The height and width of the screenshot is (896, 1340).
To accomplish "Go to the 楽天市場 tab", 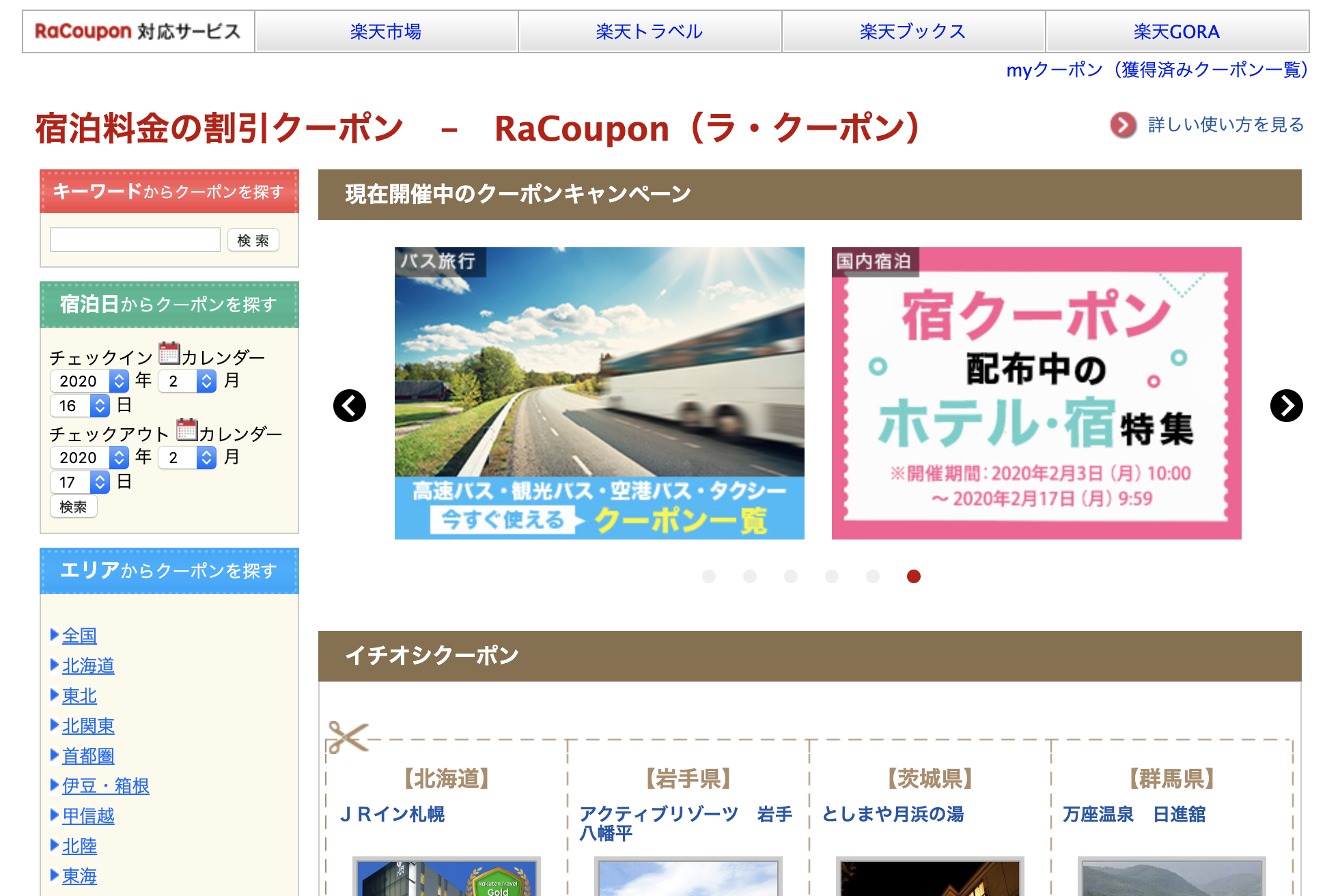I will (386, 31).
